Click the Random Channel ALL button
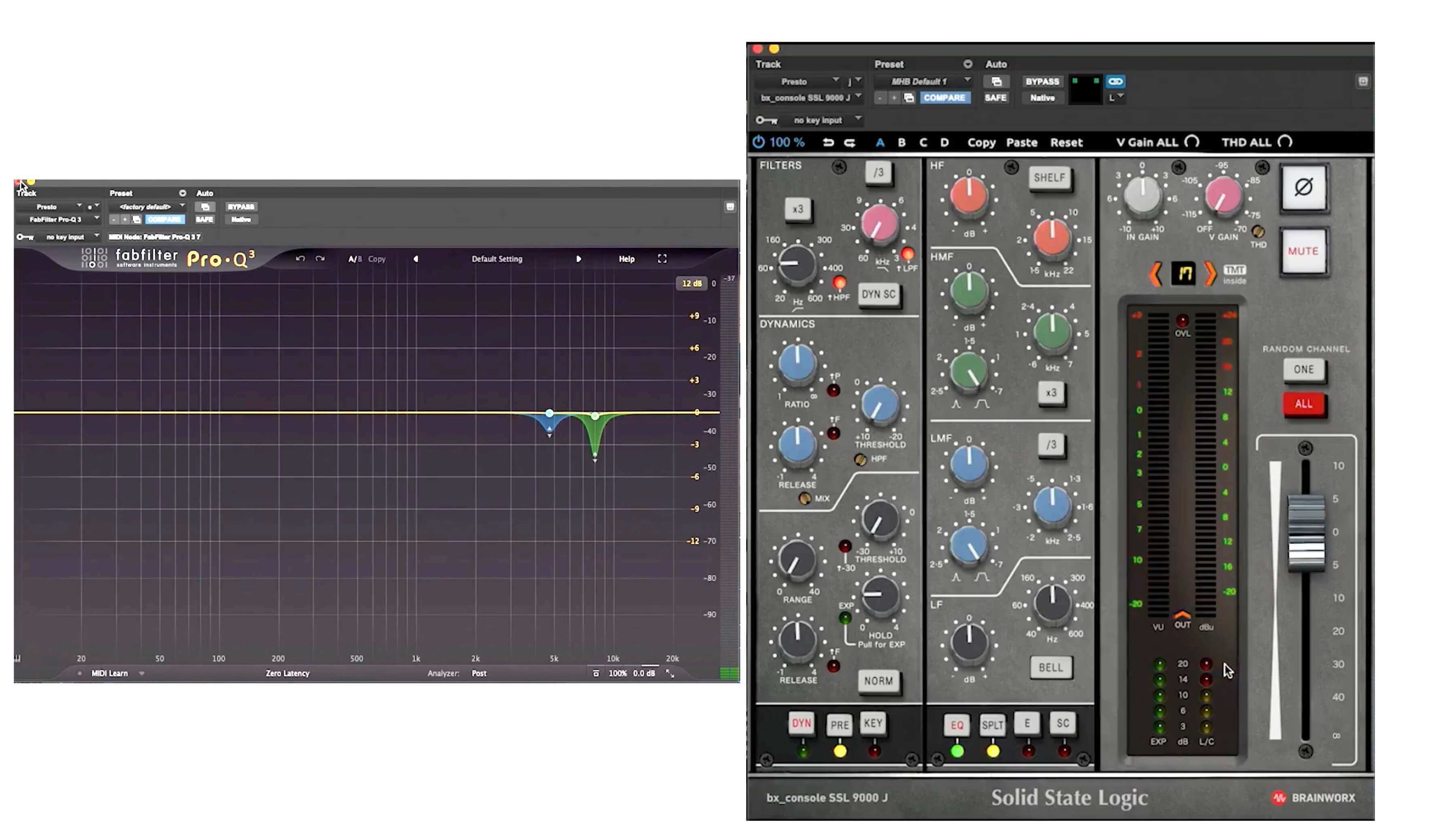The image size is (1456, 833). (x=1303, y=404)
